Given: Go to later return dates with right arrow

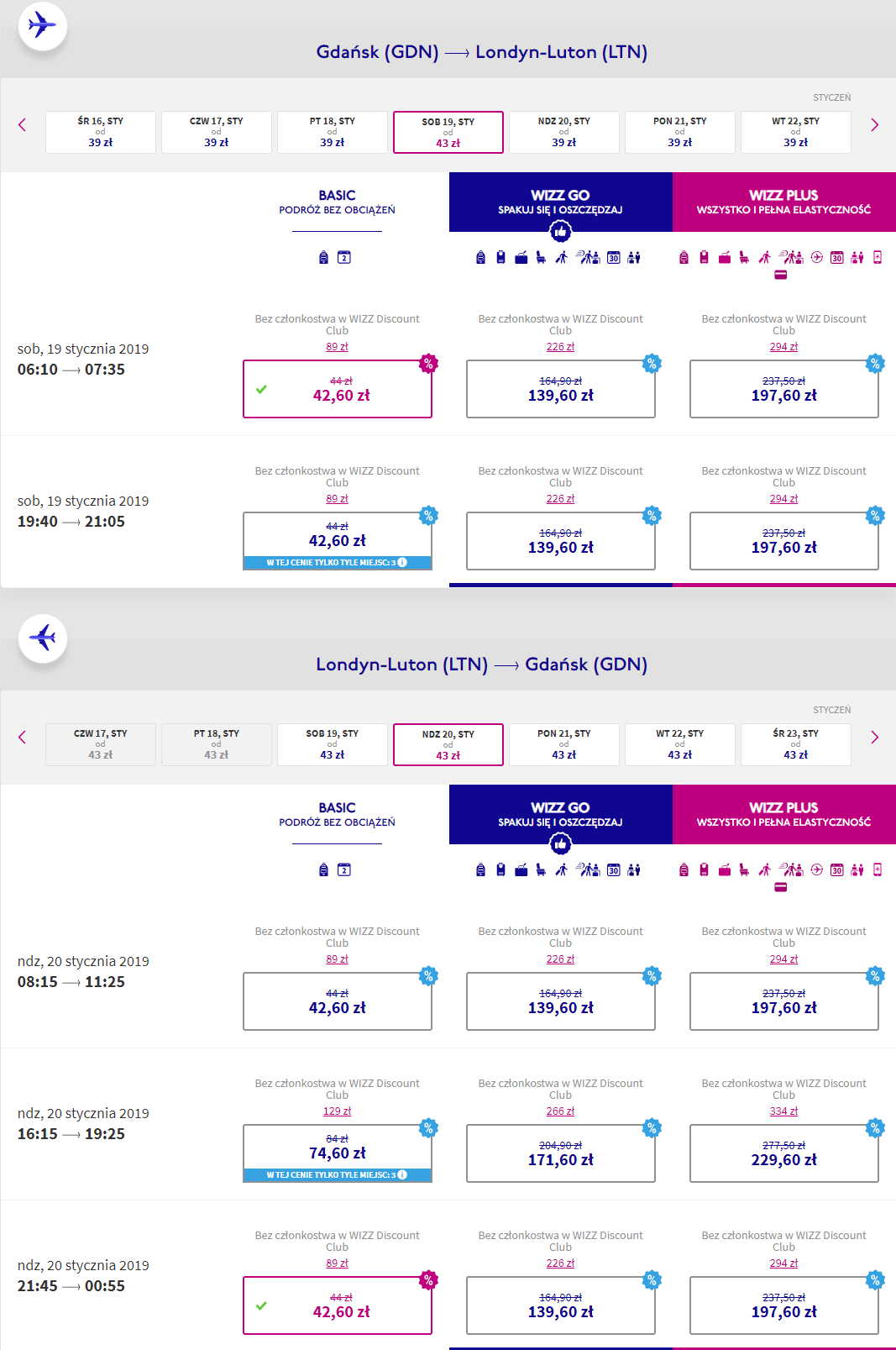Looking at the screenshot, I should pyautogui.click(x=874, y=738).
